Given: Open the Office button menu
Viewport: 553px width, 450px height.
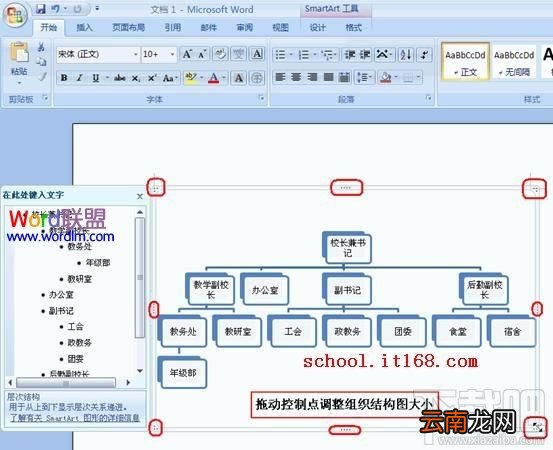Looking at the screenshot, I should point(15,15).
